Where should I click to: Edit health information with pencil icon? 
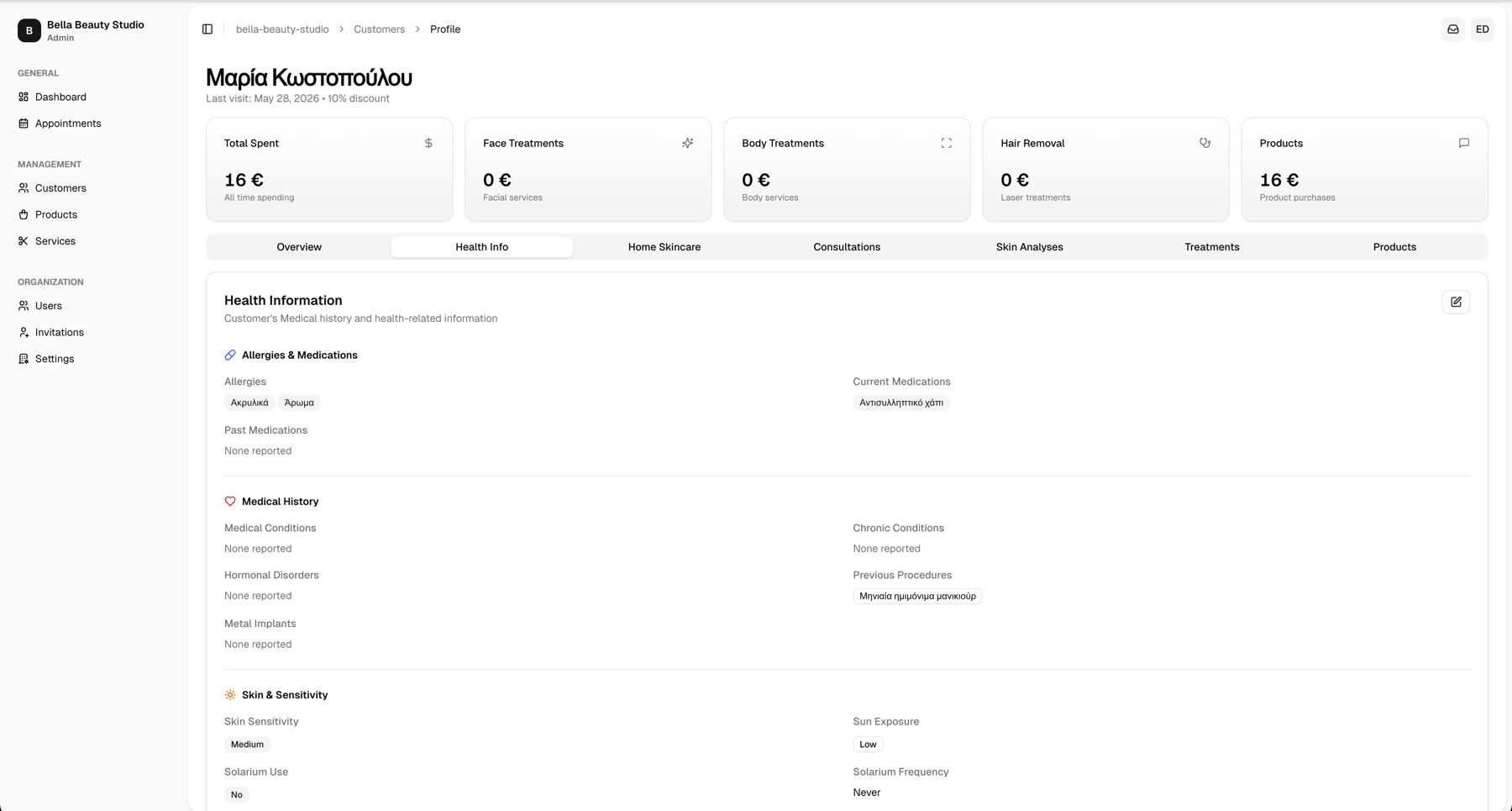1456,302
